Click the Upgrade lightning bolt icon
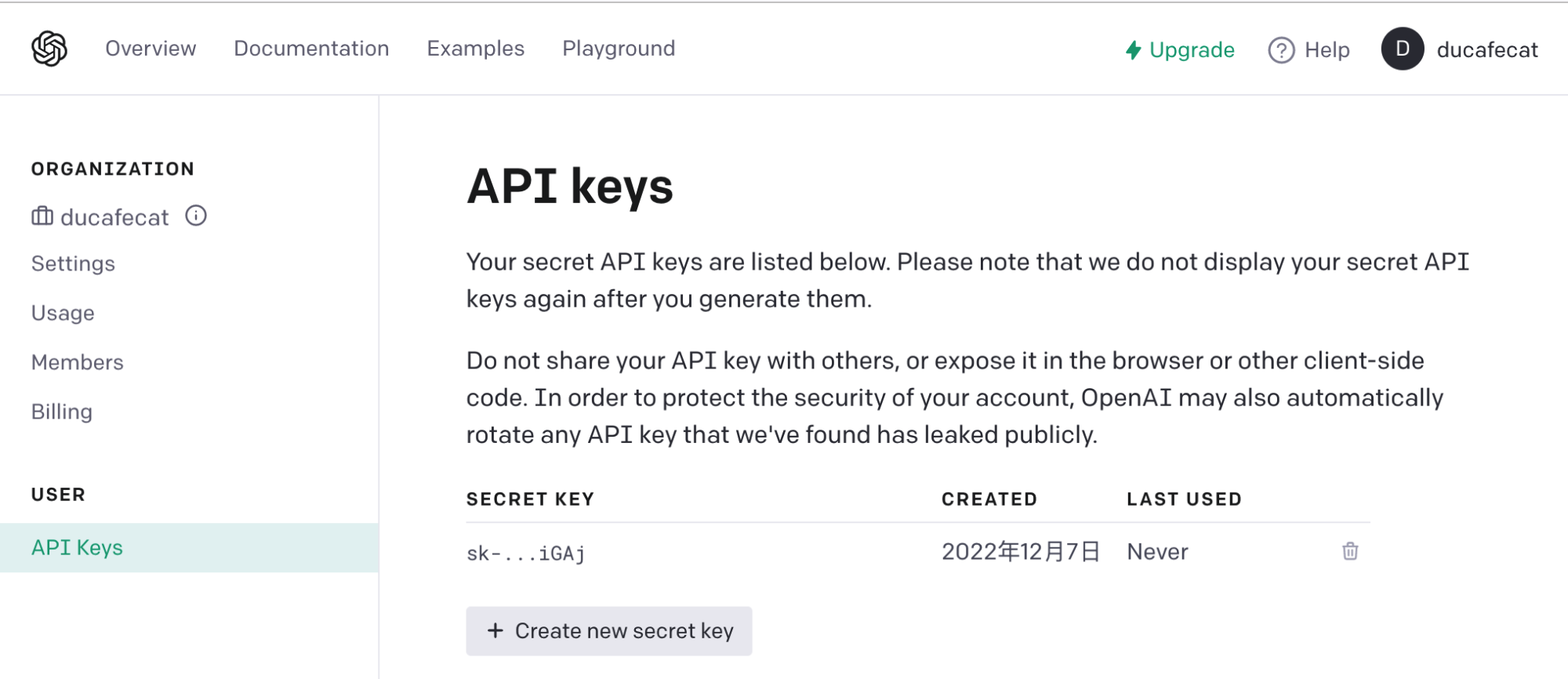The width and height of the screenshot is (1568, 679). (x=1133, y=50)
